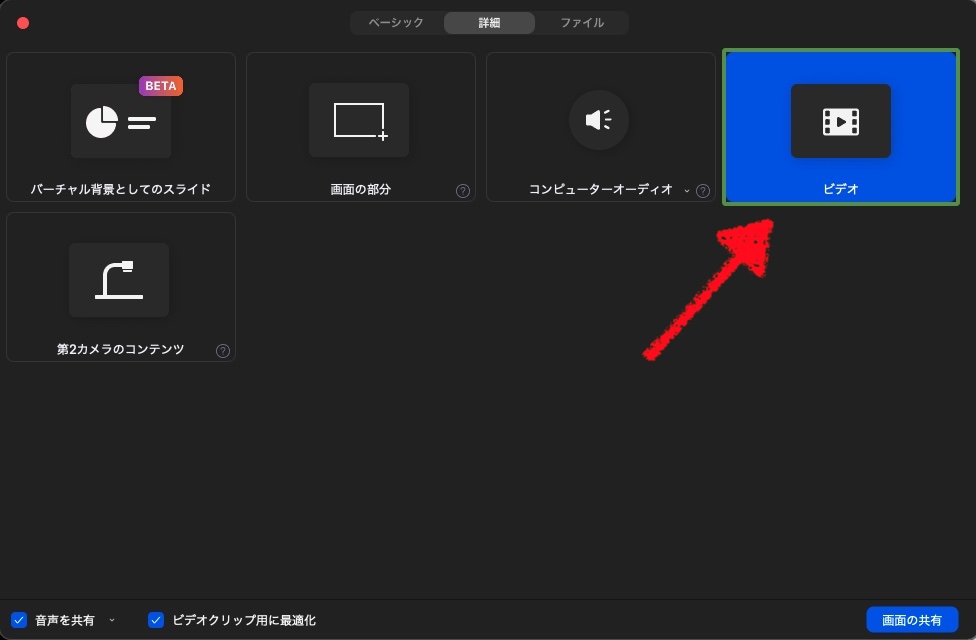976x640 pixels.
Task: Select 画面の部分 for partial screen sharing
Action: 360,120
